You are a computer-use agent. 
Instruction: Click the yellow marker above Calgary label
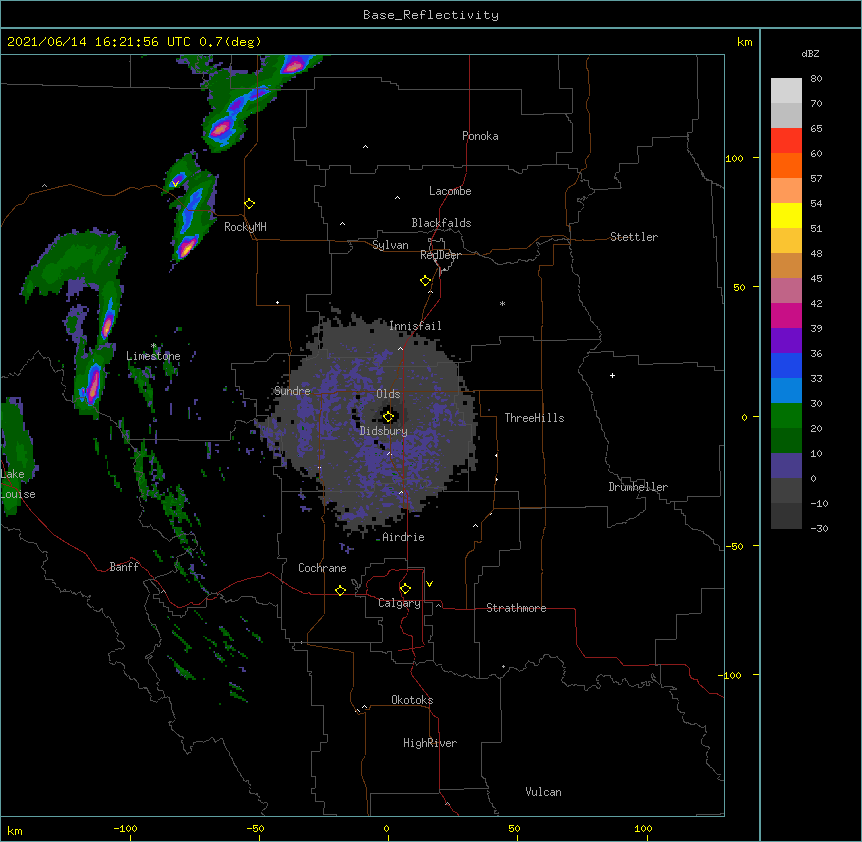pyautogui.click(x=405, y=589)
